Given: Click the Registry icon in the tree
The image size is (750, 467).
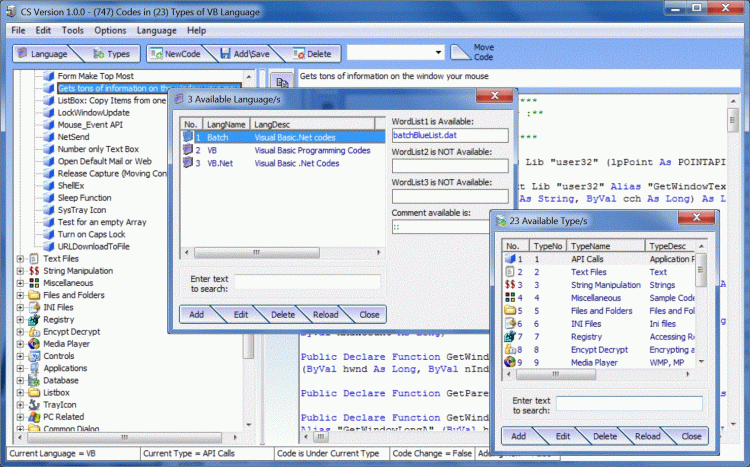Looking at the screenshot, I should coord(34,320).
